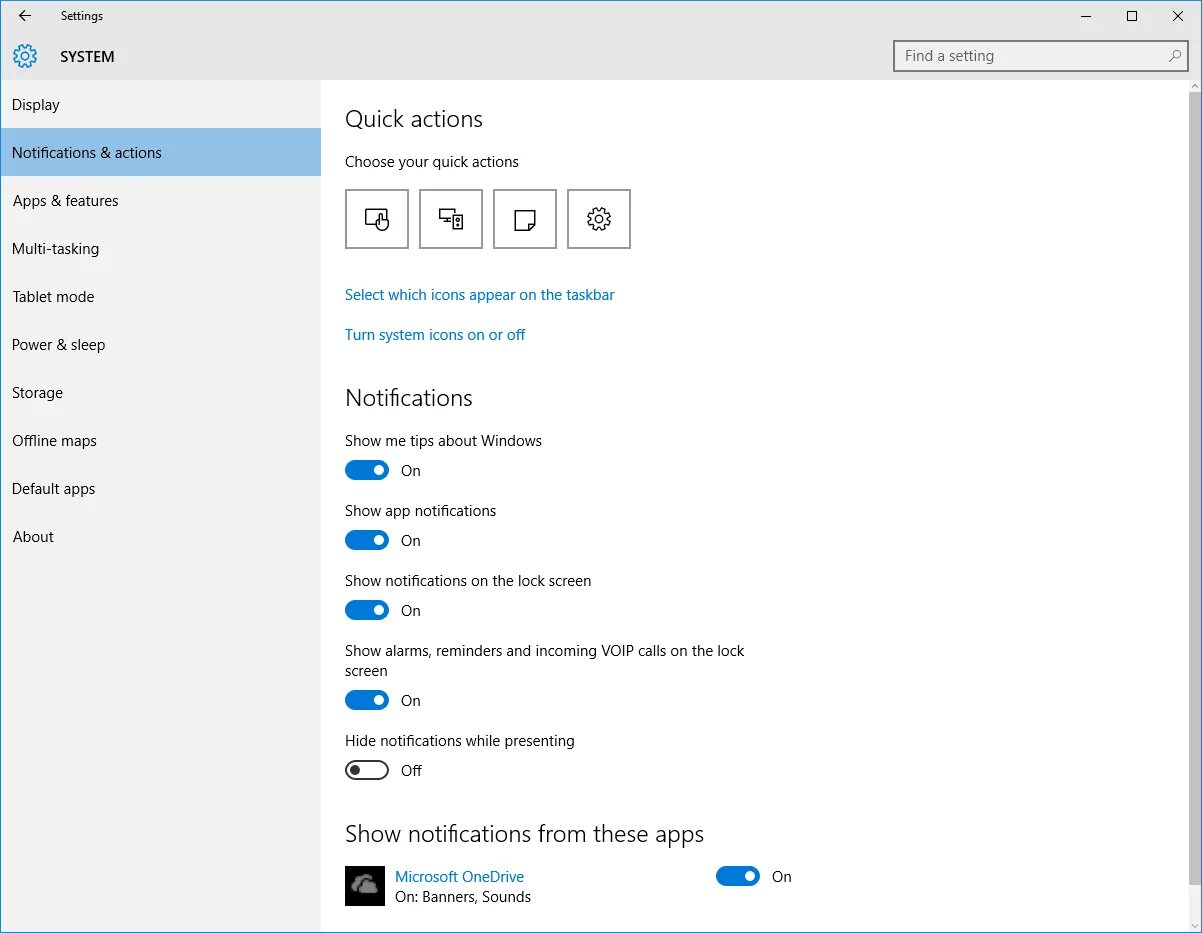This screenshot has height=933, width=1202.
Task: Select the Connect quick action tile
Action: pyautogui.click(x=451, y=219)
